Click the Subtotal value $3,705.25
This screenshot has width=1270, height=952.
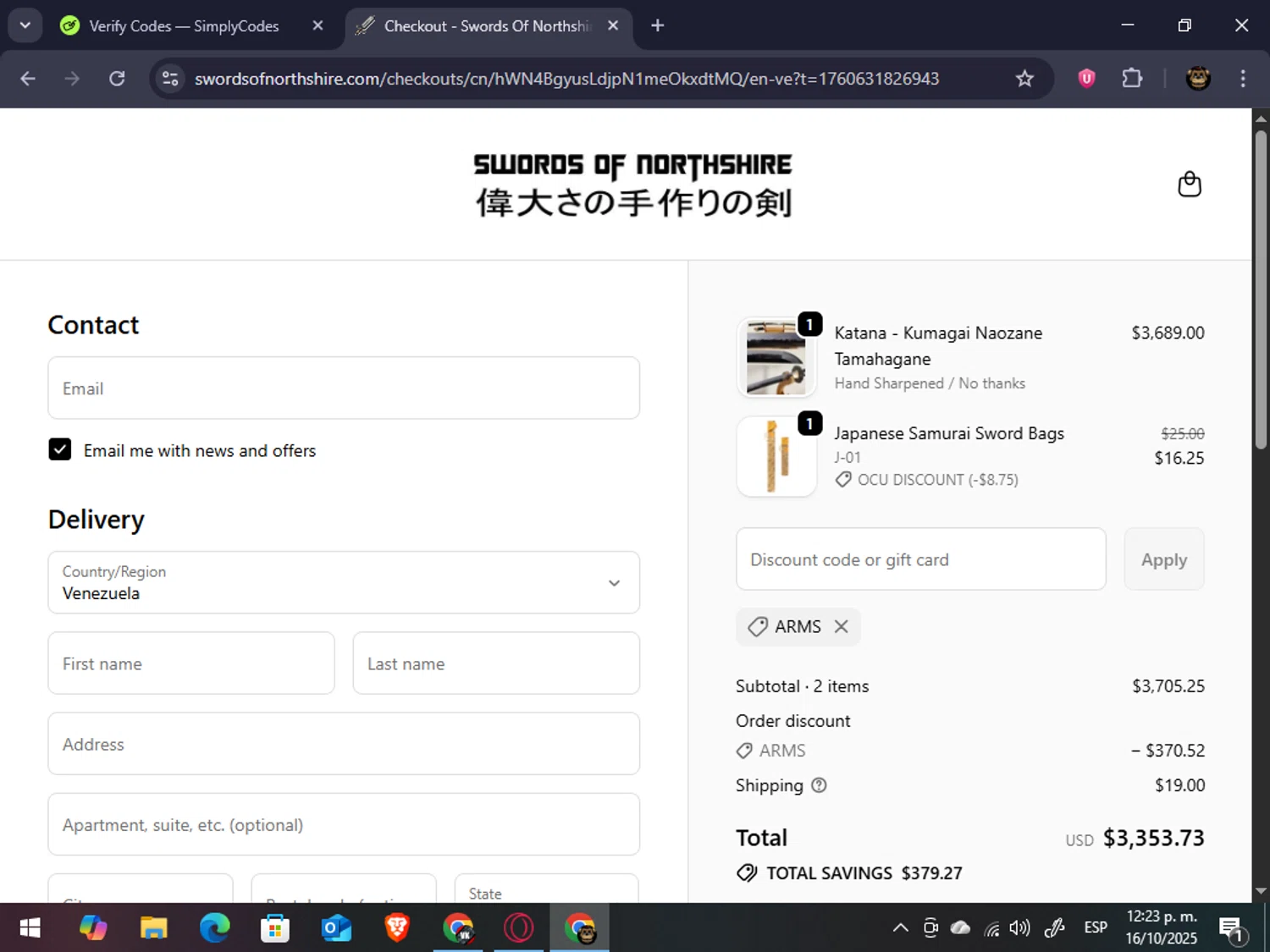click(1168, 686)
